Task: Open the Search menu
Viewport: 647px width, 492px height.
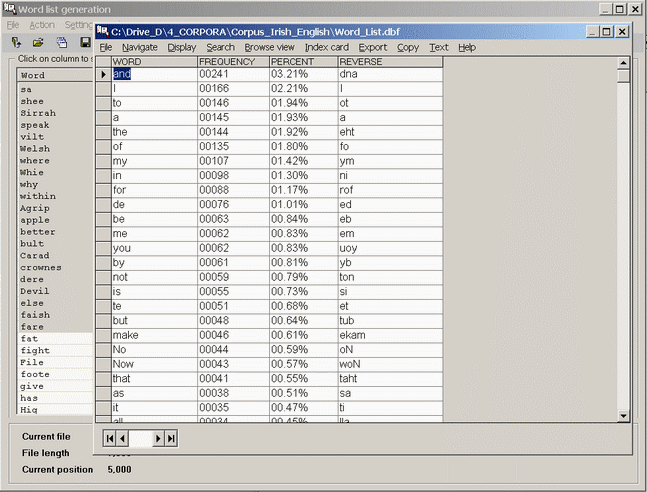Action: tap(220, 47)
